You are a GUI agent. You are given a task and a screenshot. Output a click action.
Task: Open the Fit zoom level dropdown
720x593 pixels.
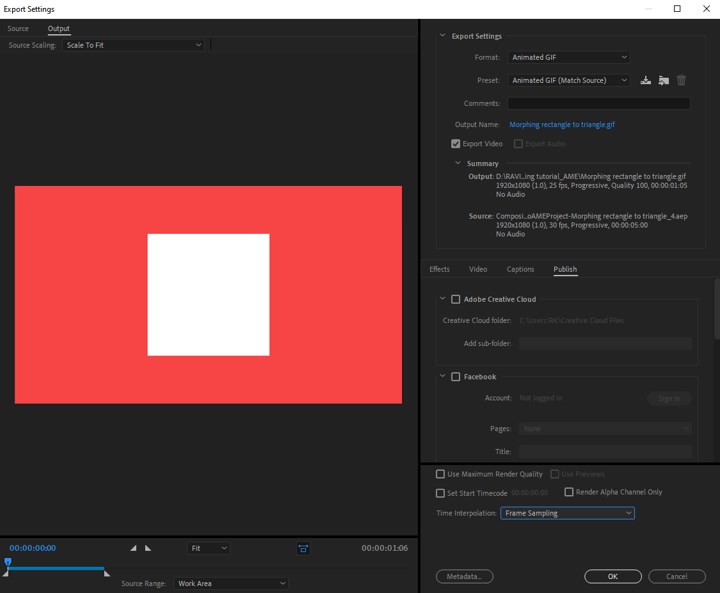pyautogui.click(x=208, y=548)
